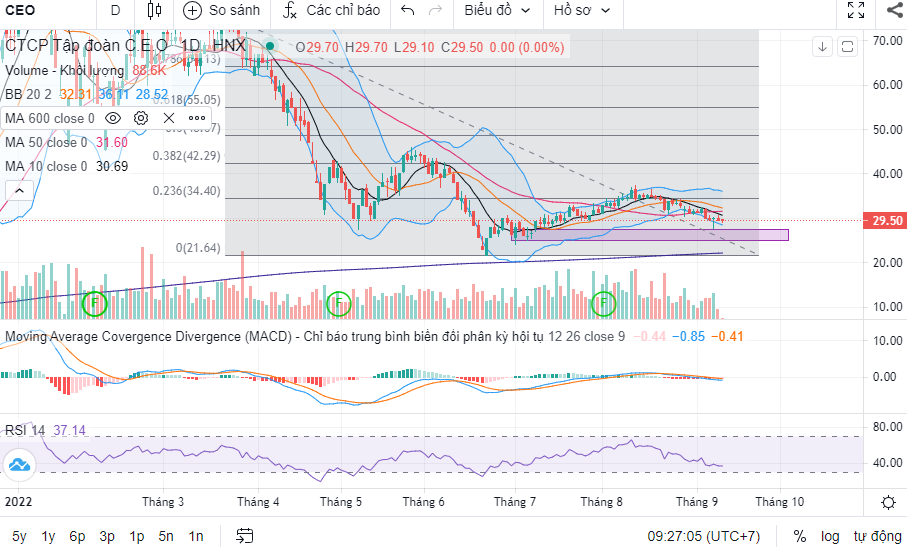This screenshot has height=547, width=907.
Task: Open chart settings gear at bottom right
Action: pos(888,502)
